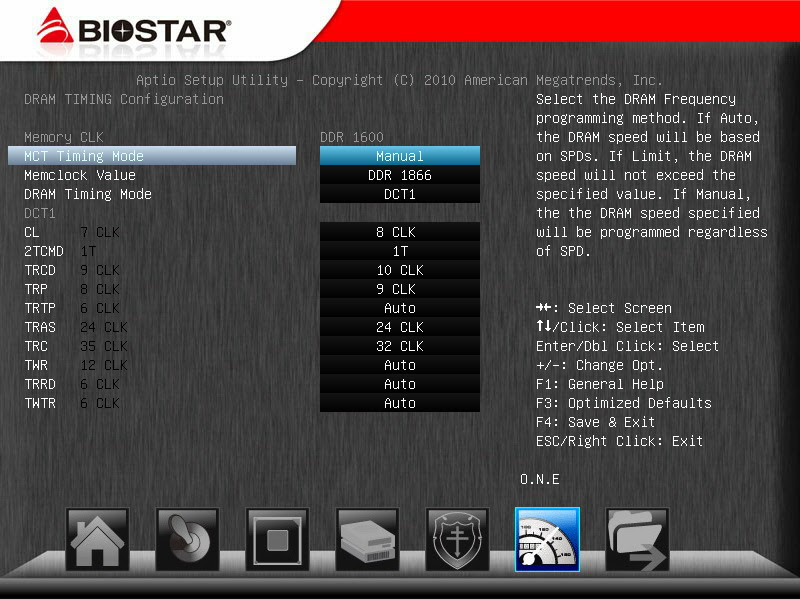Click the DDR 1600 memory clock value
The width and height of the screenshot is (800, 600).
tap(352, 137)
